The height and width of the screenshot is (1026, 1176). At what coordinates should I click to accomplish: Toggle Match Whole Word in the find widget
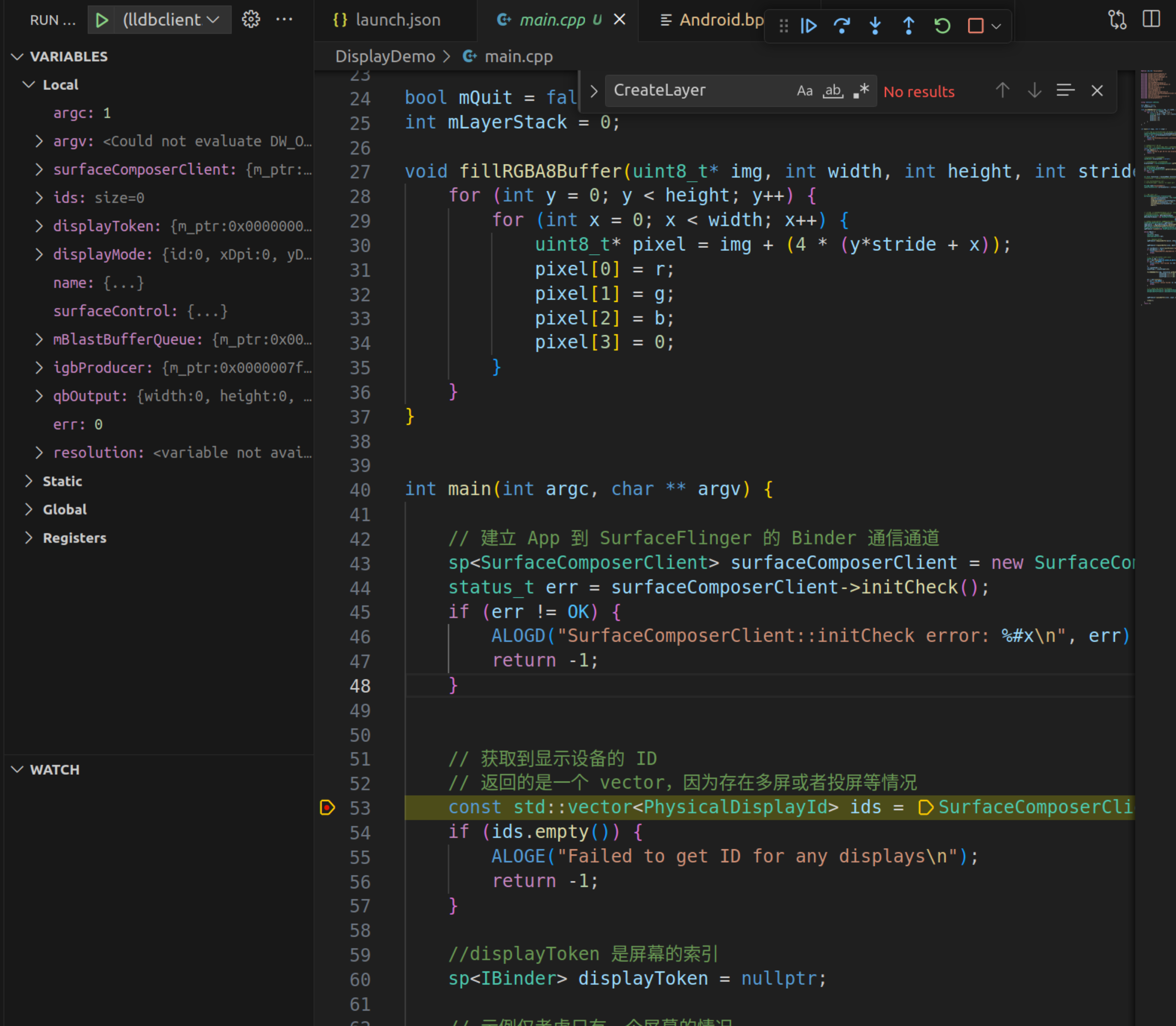833,91
